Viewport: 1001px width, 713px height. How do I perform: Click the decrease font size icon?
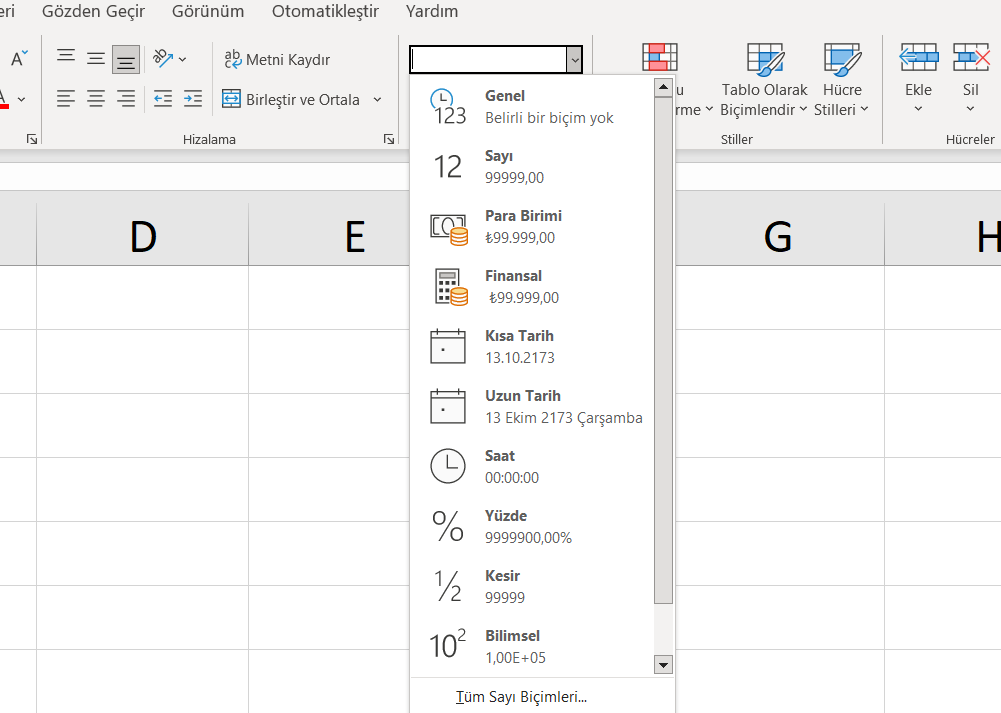point(19,59)
